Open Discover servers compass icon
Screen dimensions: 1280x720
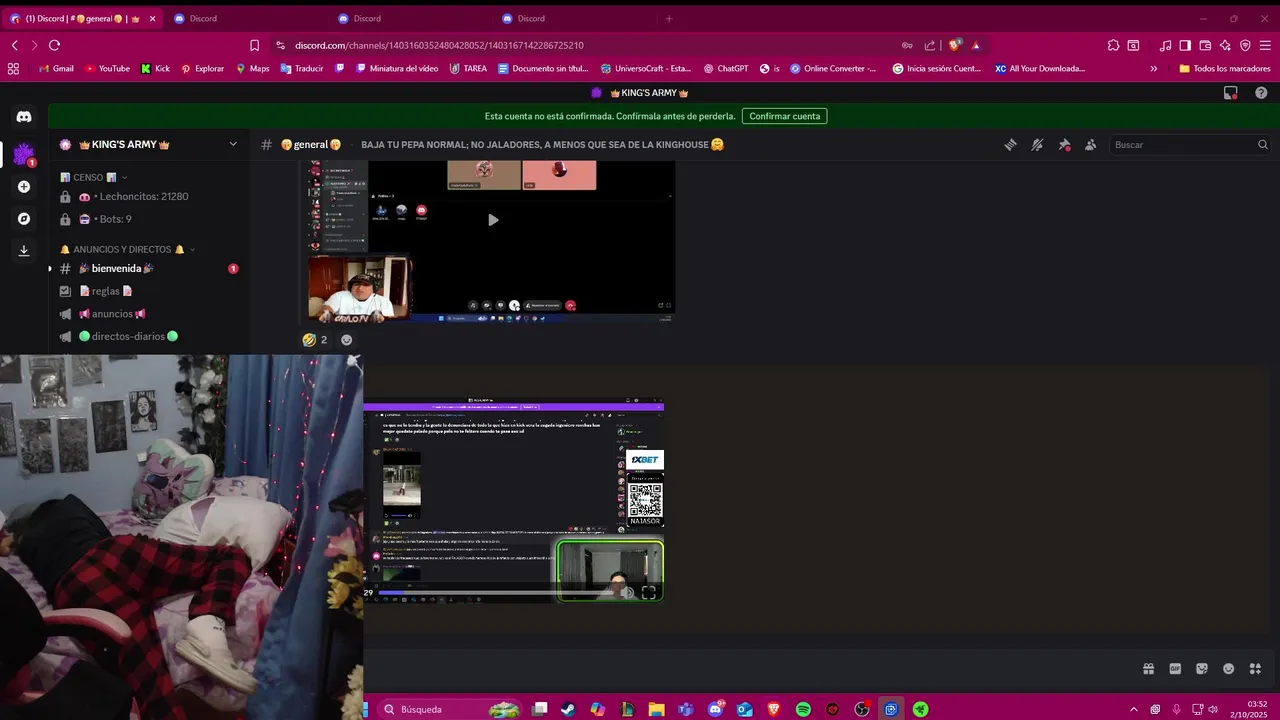point(24,218)
